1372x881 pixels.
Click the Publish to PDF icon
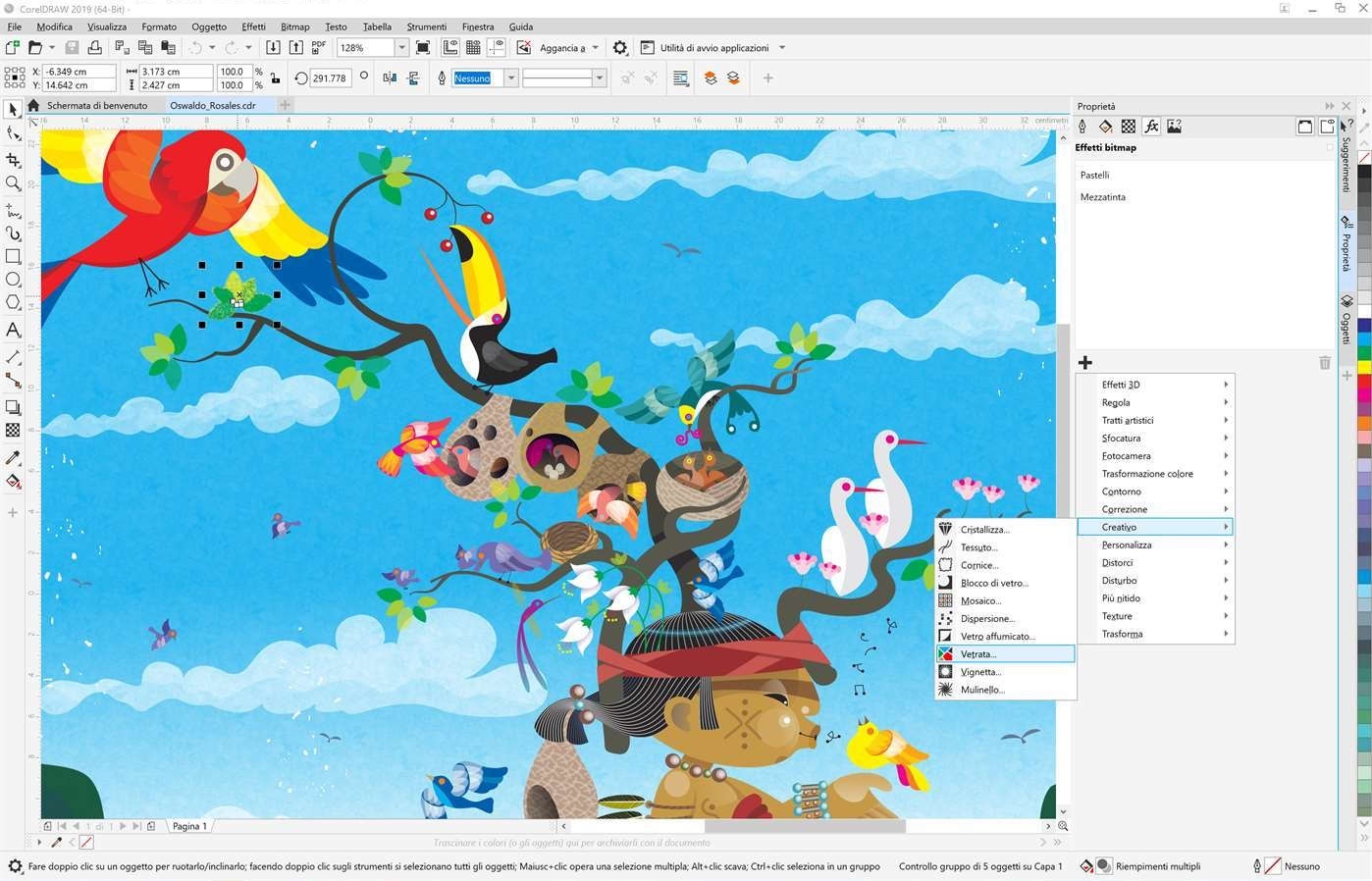(319, 47)
